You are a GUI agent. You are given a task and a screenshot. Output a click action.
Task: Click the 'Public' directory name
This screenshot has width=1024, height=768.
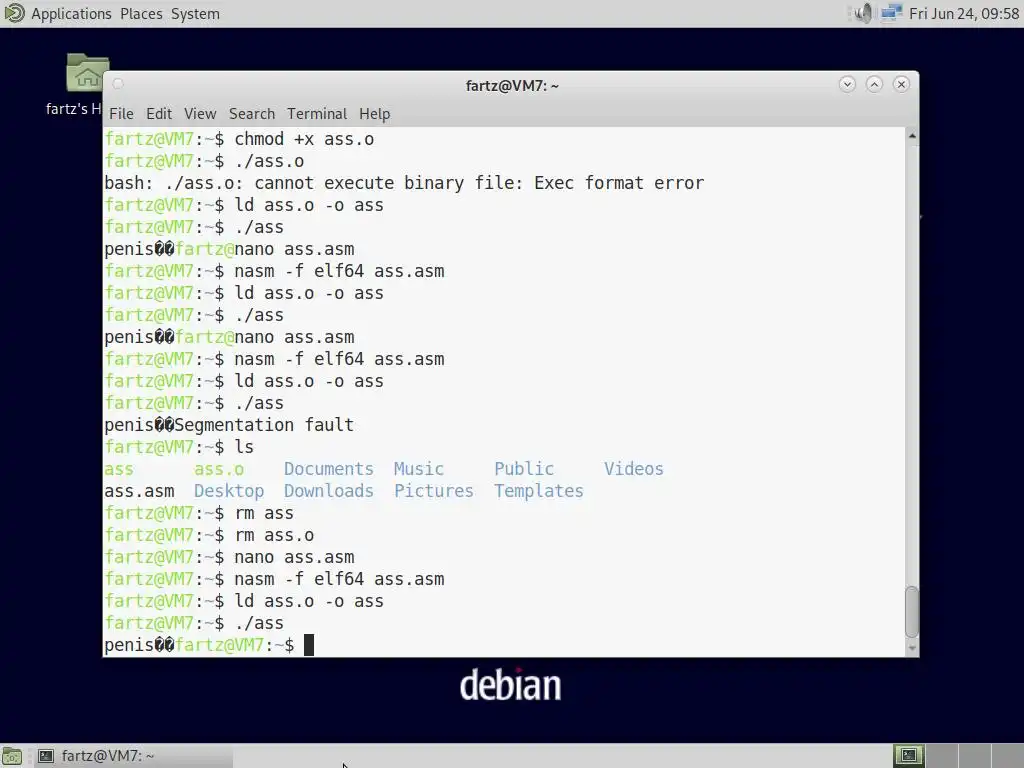[x=524, y=469]
